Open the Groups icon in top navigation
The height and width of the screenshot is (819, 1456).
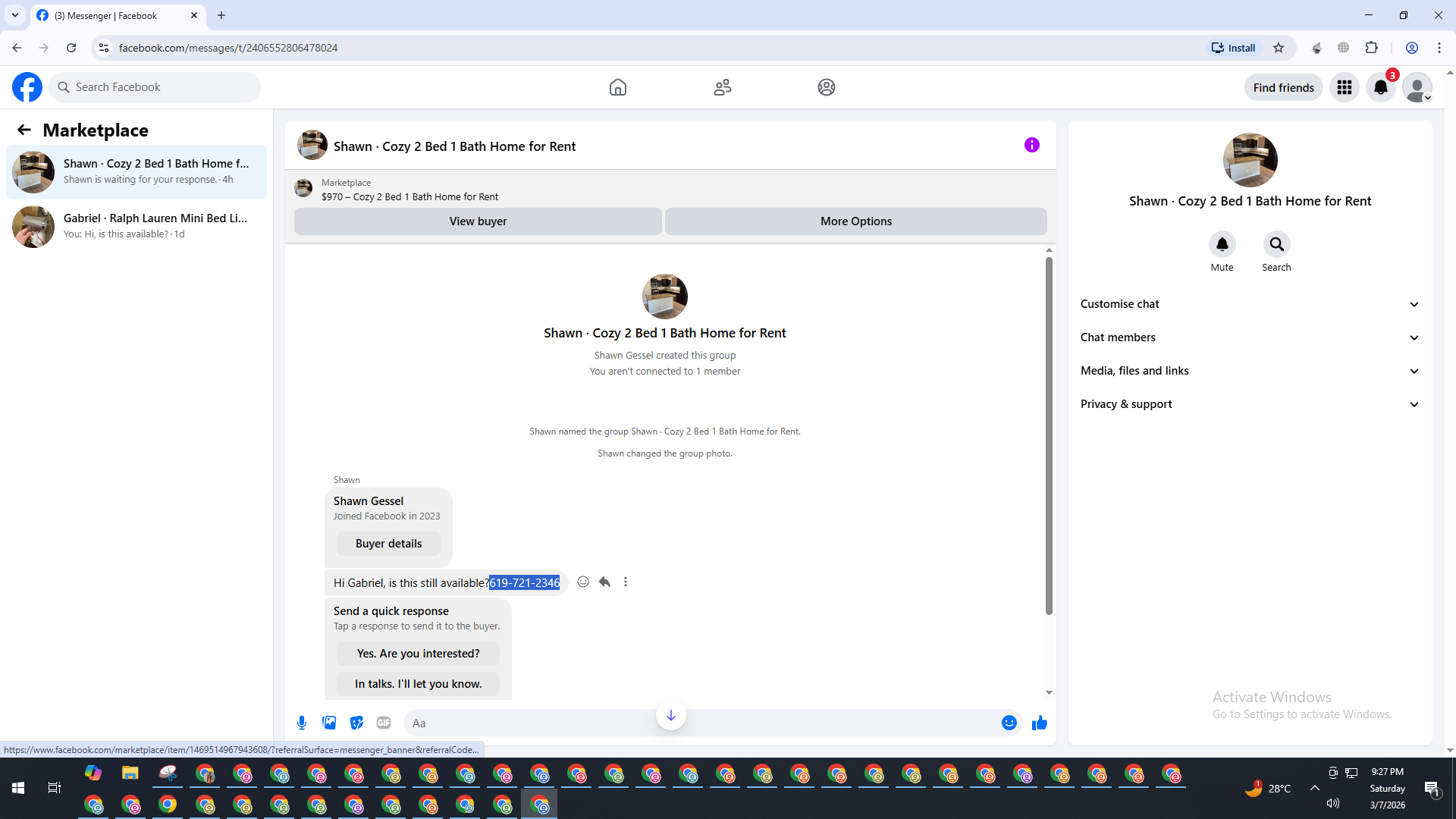coord(827,87)
